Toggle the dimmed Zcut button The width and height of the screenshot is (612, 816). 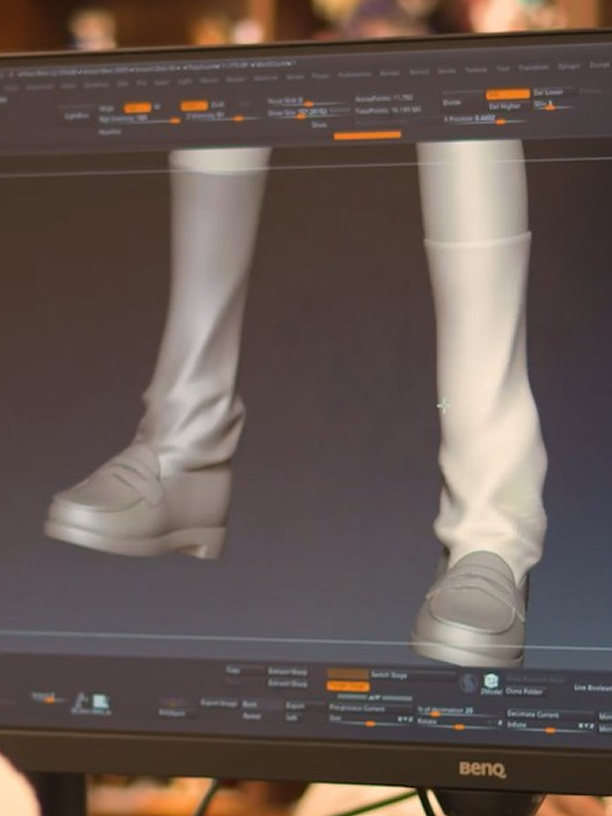coord(244,104)
